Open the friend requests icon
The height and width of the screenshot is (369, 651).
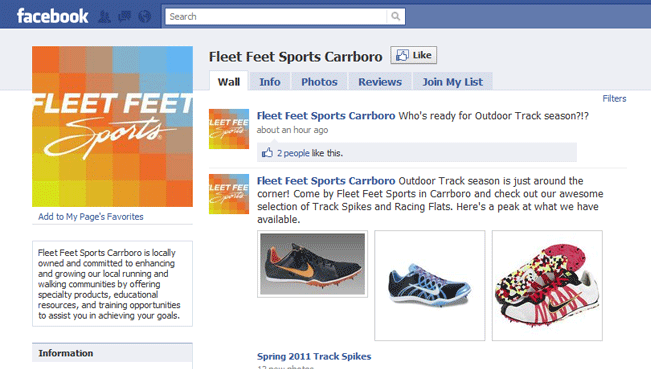click(104, 17)
